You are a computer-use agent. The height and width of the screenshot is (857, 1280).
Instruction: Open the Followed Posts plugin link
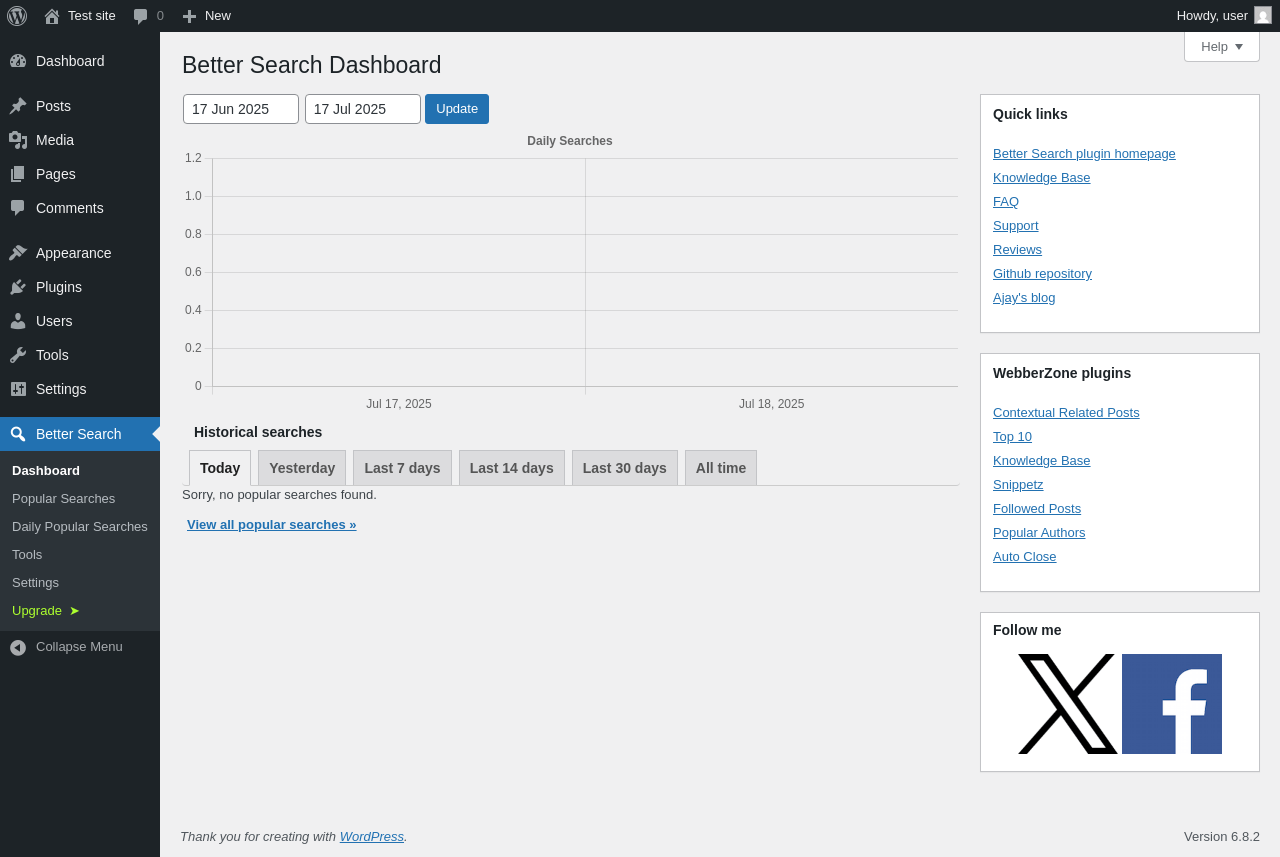1037,508
